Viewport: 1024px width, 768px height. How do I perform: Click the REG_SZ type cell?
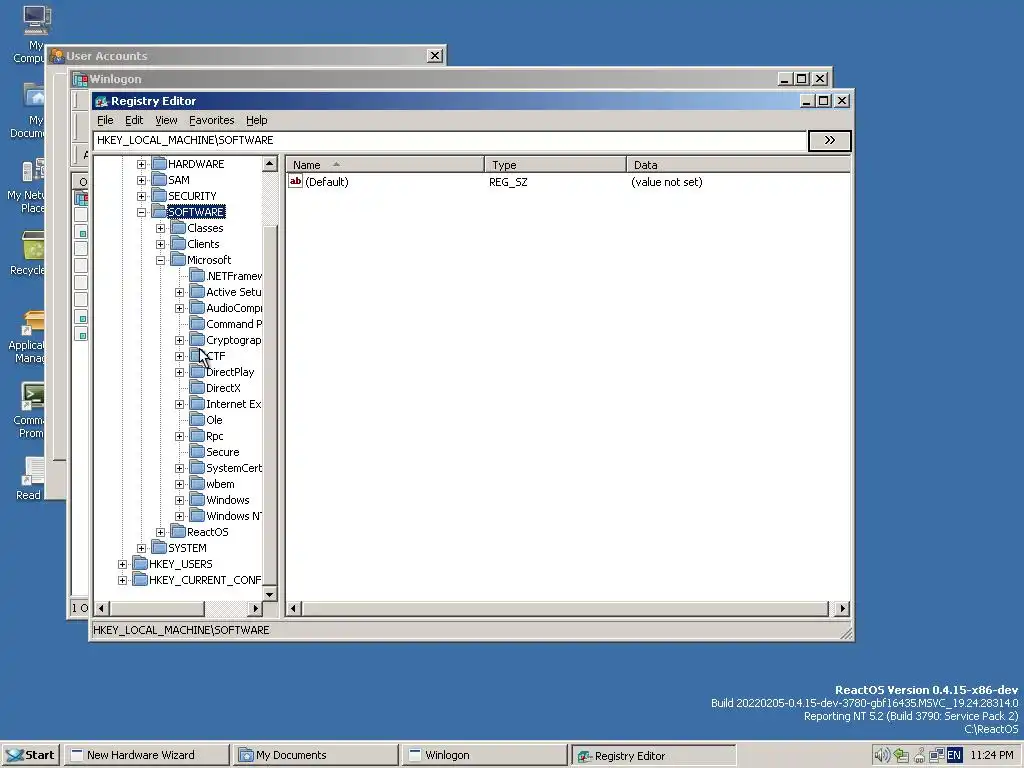tap(508, 182)
